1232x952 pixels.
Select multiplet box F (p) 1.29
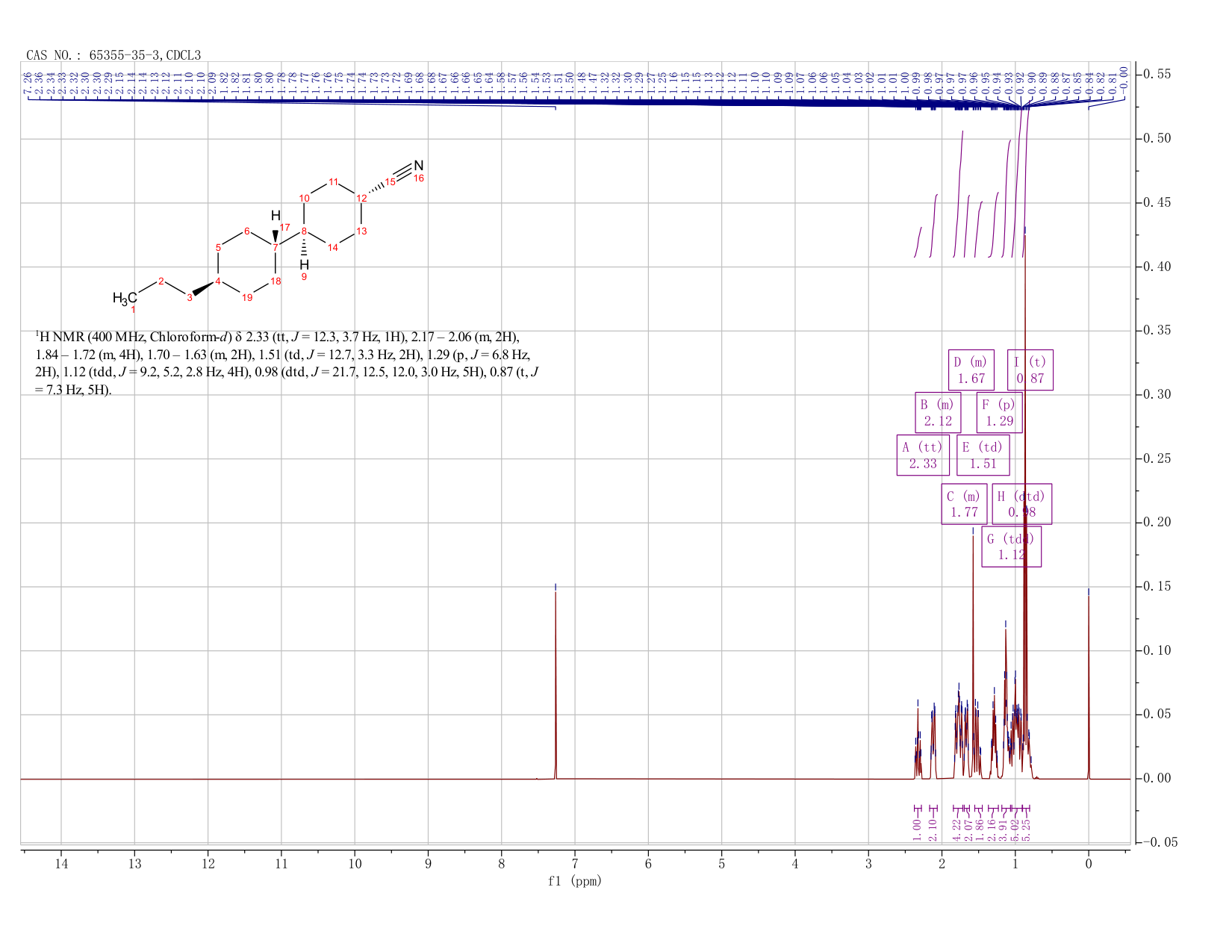click(x=999, y=413)
